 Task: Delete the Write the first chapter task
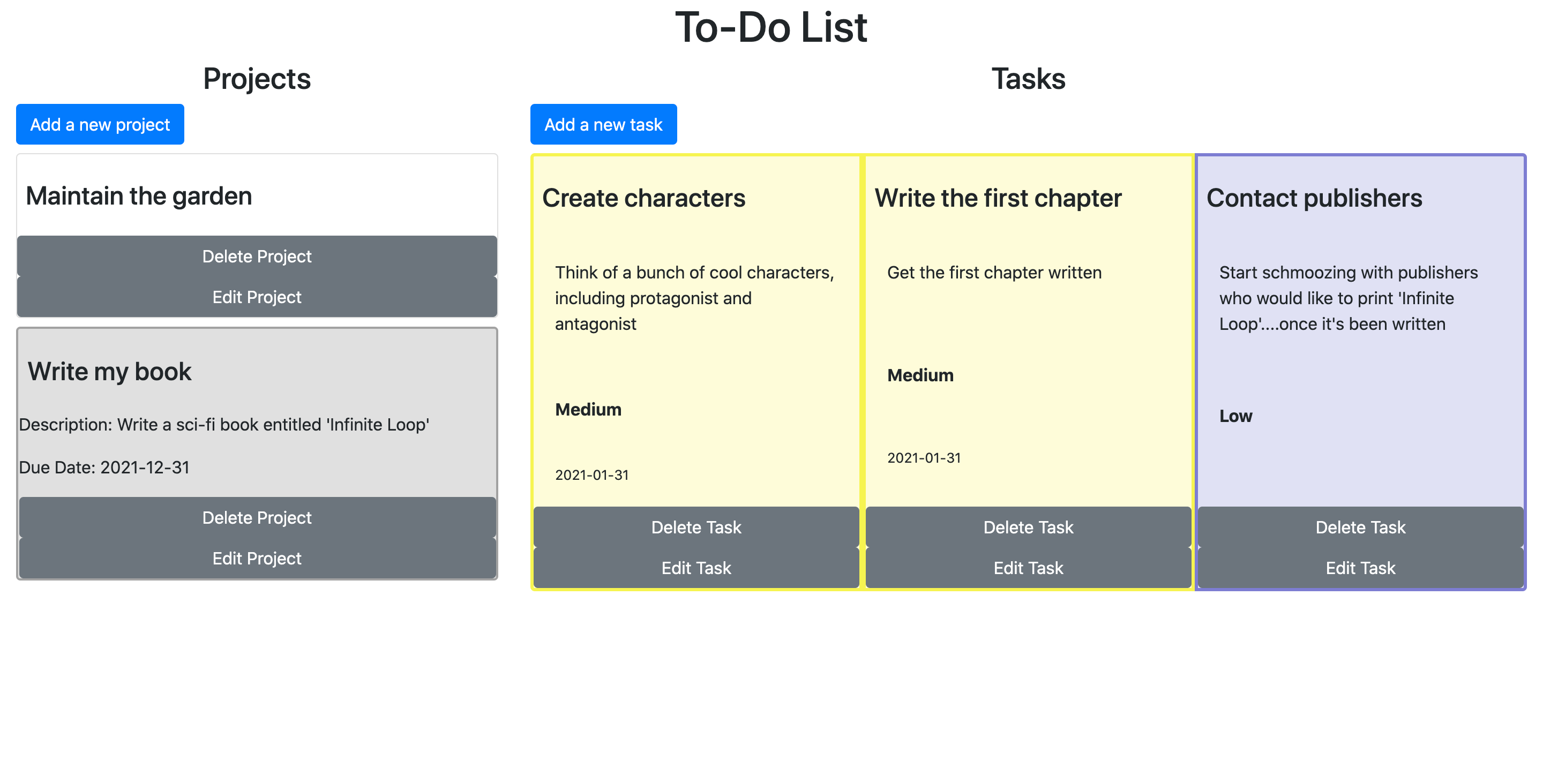[1028, 527]
